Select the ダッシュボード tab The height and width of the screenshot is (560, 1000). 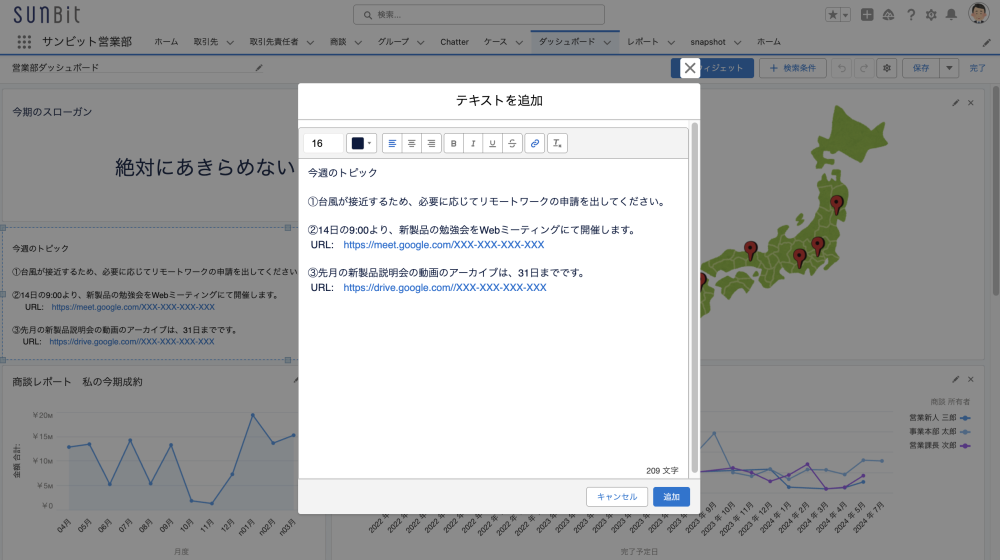567,42
